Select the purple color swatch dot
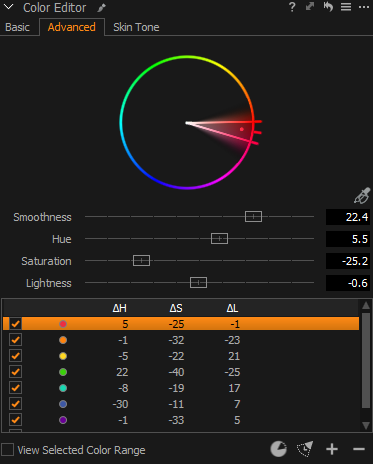373x464 pixels. (63, 420)
